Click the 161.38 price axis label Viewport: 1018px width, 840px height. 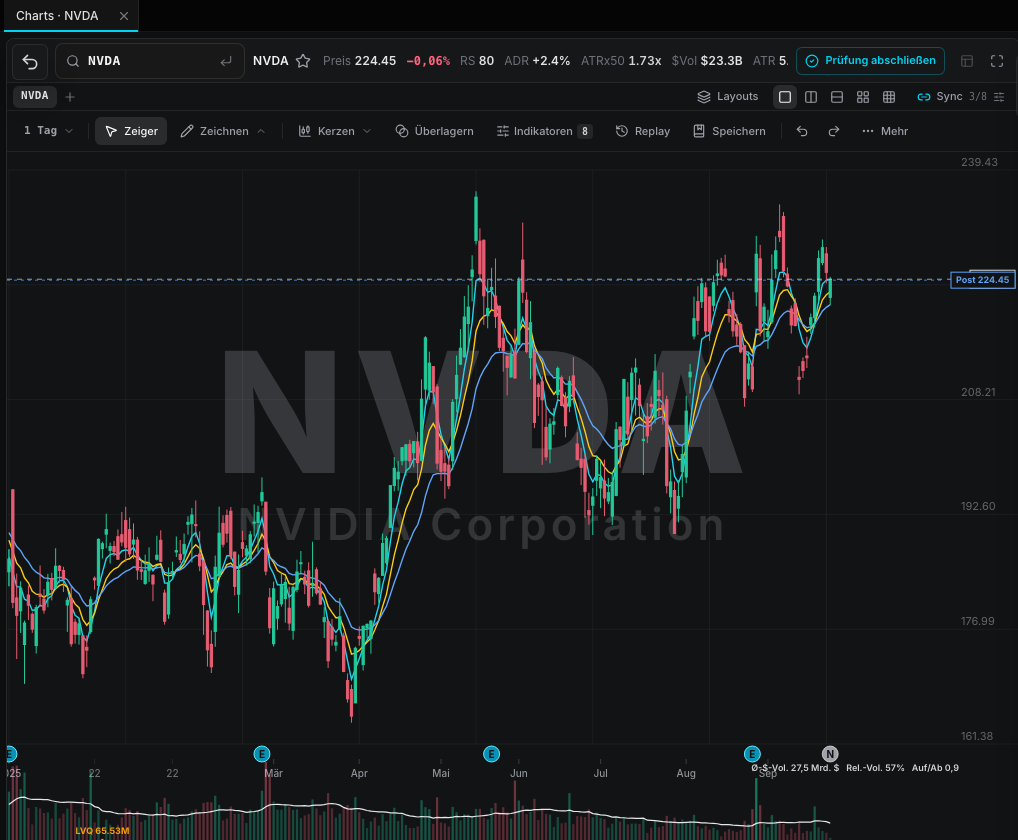tap(977, 736)
